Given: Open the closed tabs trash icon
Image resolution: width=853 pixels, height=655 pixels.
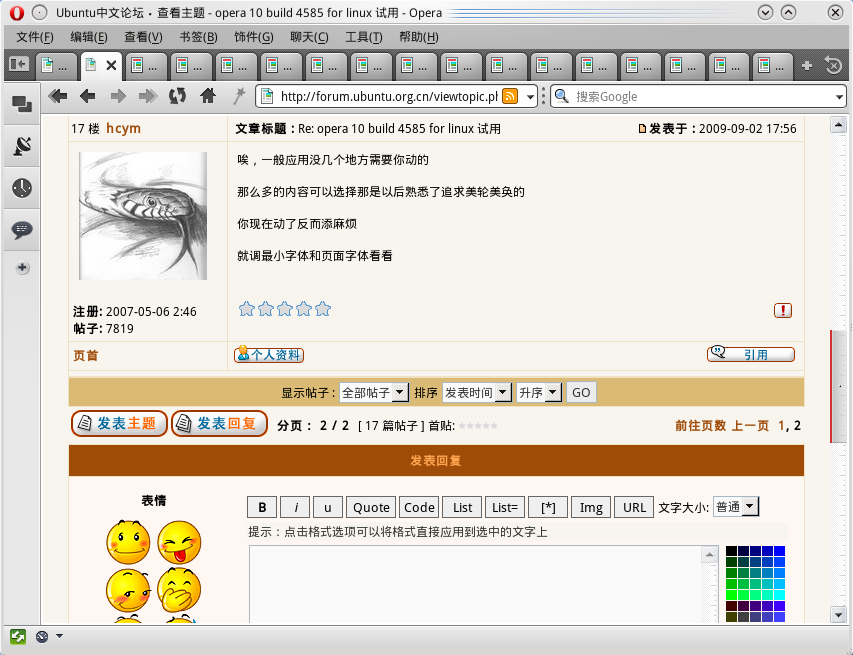Looking at the screenshot, I should 833,65.
